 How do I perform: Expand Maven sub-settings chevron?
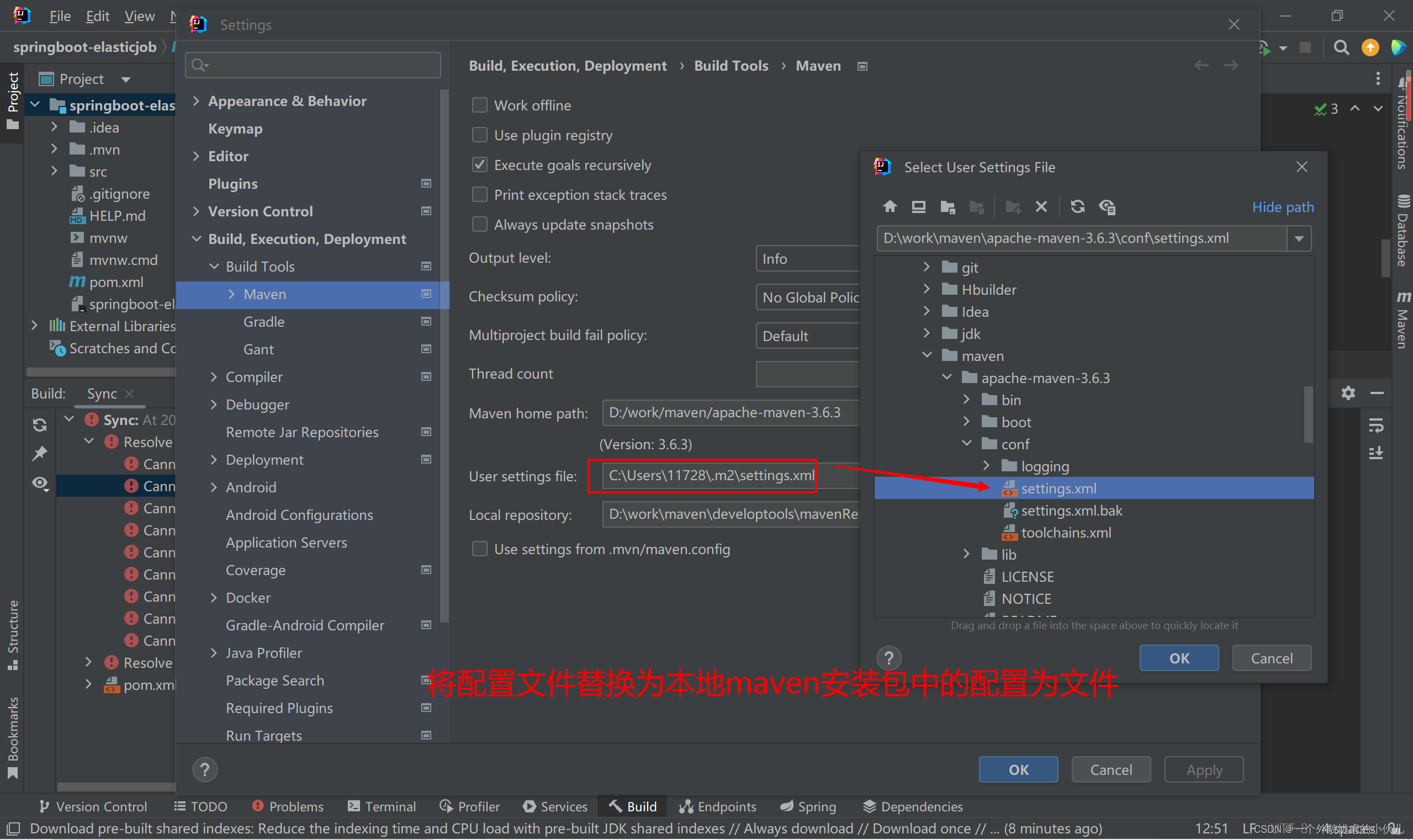(x=231, y=294)
